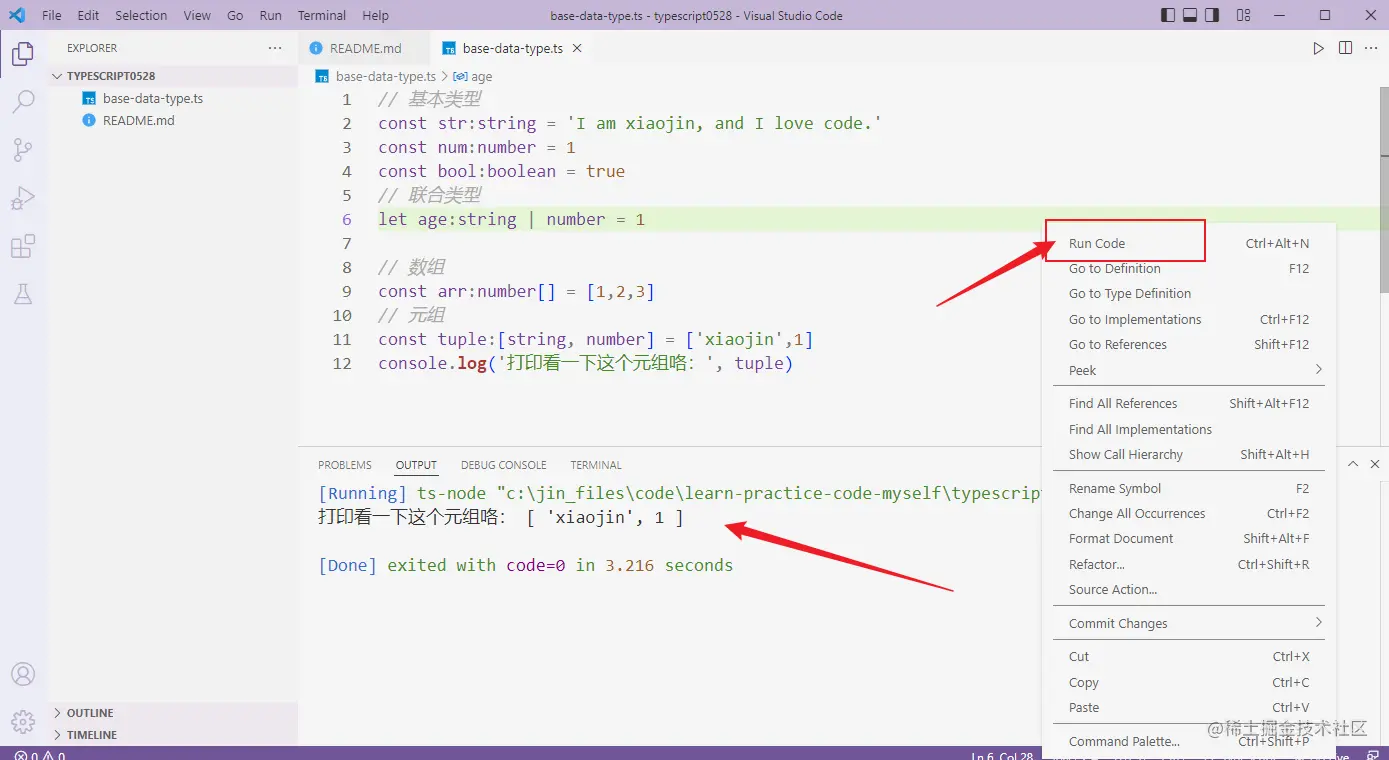Switch to the OUTPUT panel tab
This screenshot has height=760, width=1389.
click(x=416, y=465)
